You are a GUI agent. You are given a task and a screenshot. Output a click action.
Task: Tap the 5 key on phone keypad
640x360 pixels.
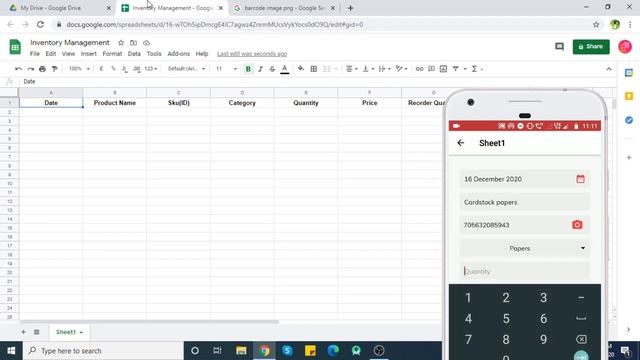pyautogui.click(x=506, y=319)
